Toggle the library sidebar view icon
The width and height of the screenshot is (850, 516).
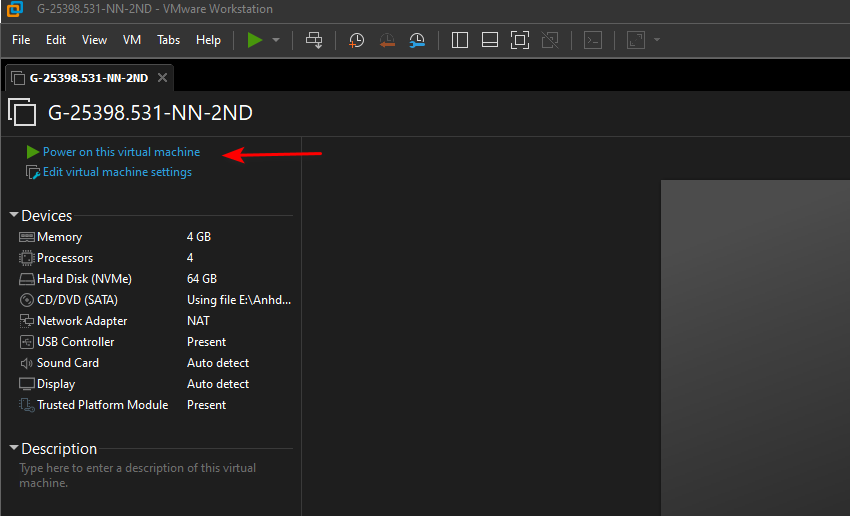[x=460, y=40]
